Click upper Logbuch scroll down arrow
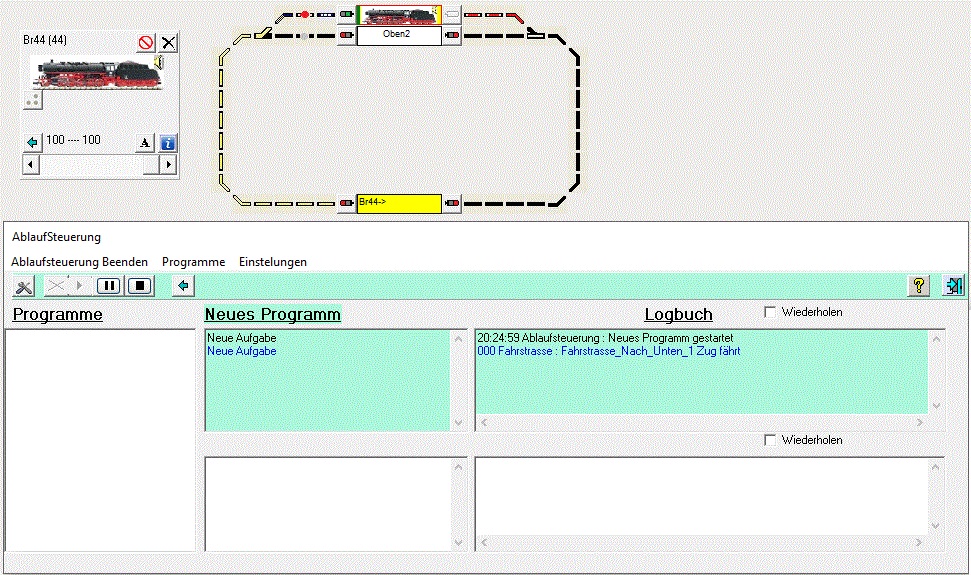This screenshot has width=971, height=575. [936, 405]
